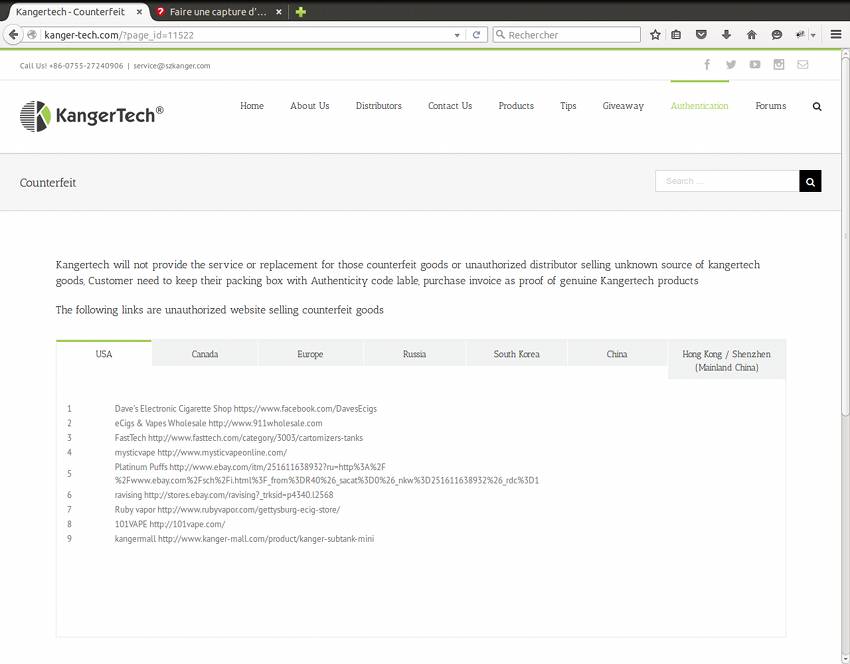850x664 pixels.
Task: Open the Authentication menu item
Action: (x=699, y=106)
